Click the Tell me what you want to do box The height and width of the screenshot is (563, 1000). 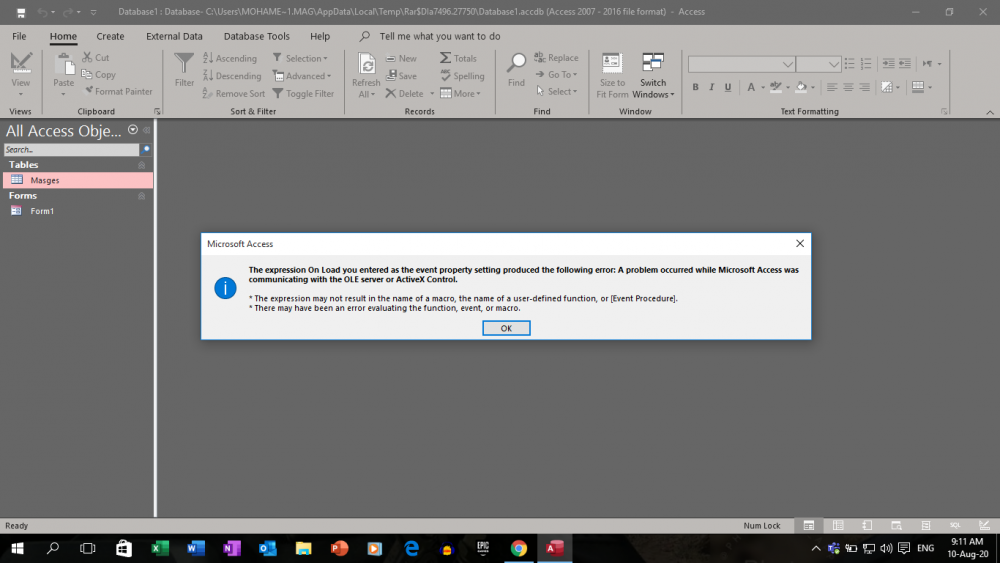[x=439, y=36]
